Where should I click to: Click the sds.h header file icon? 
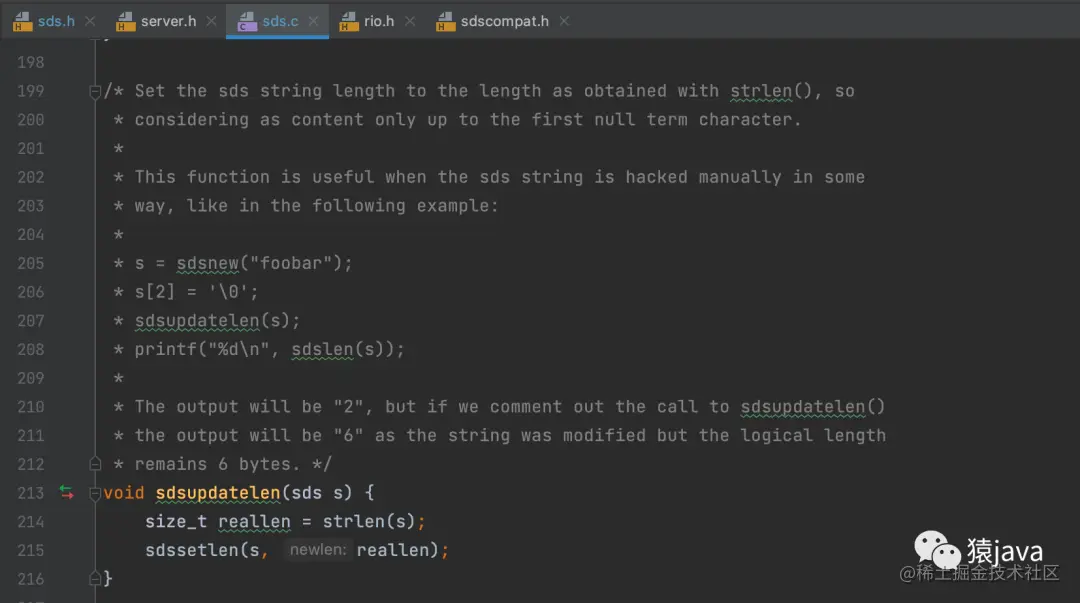point(23,21)
